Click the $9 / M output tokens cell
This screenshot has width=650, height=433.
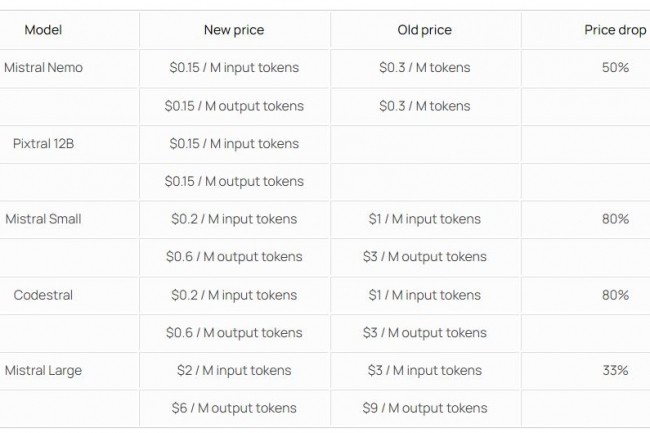tap(425, 408)
